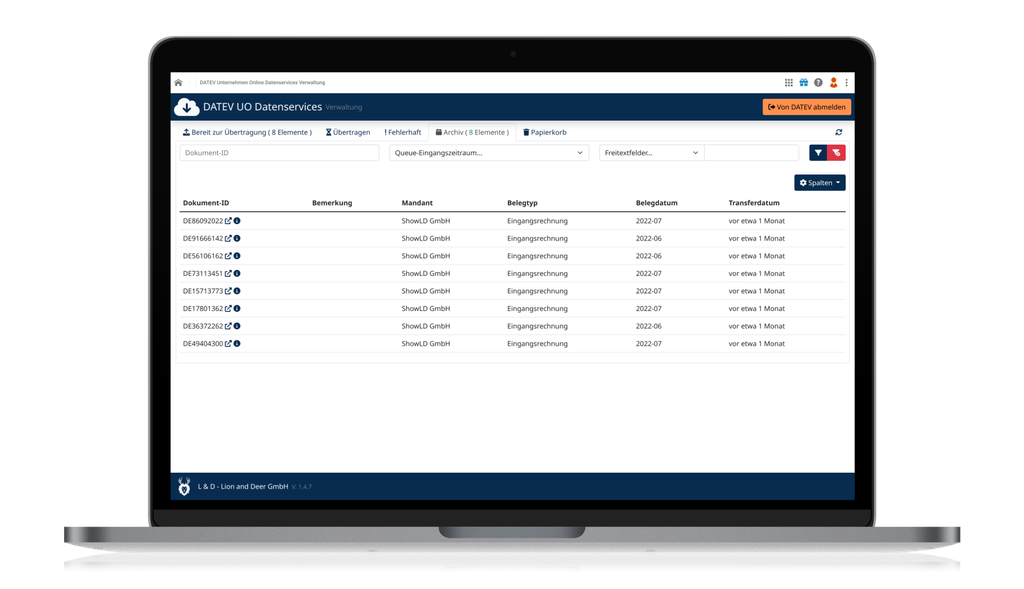Click breadcrumb DATEV Unternehmen Online Datenservices Verwaltung
The width and height of the screenshot is (1024, 589).
pos(263,83)
